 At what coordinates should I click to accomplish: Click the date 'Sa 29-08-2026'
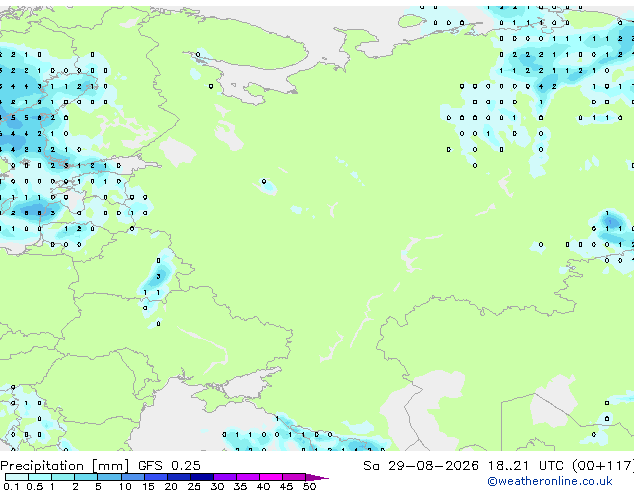(421, 466)
